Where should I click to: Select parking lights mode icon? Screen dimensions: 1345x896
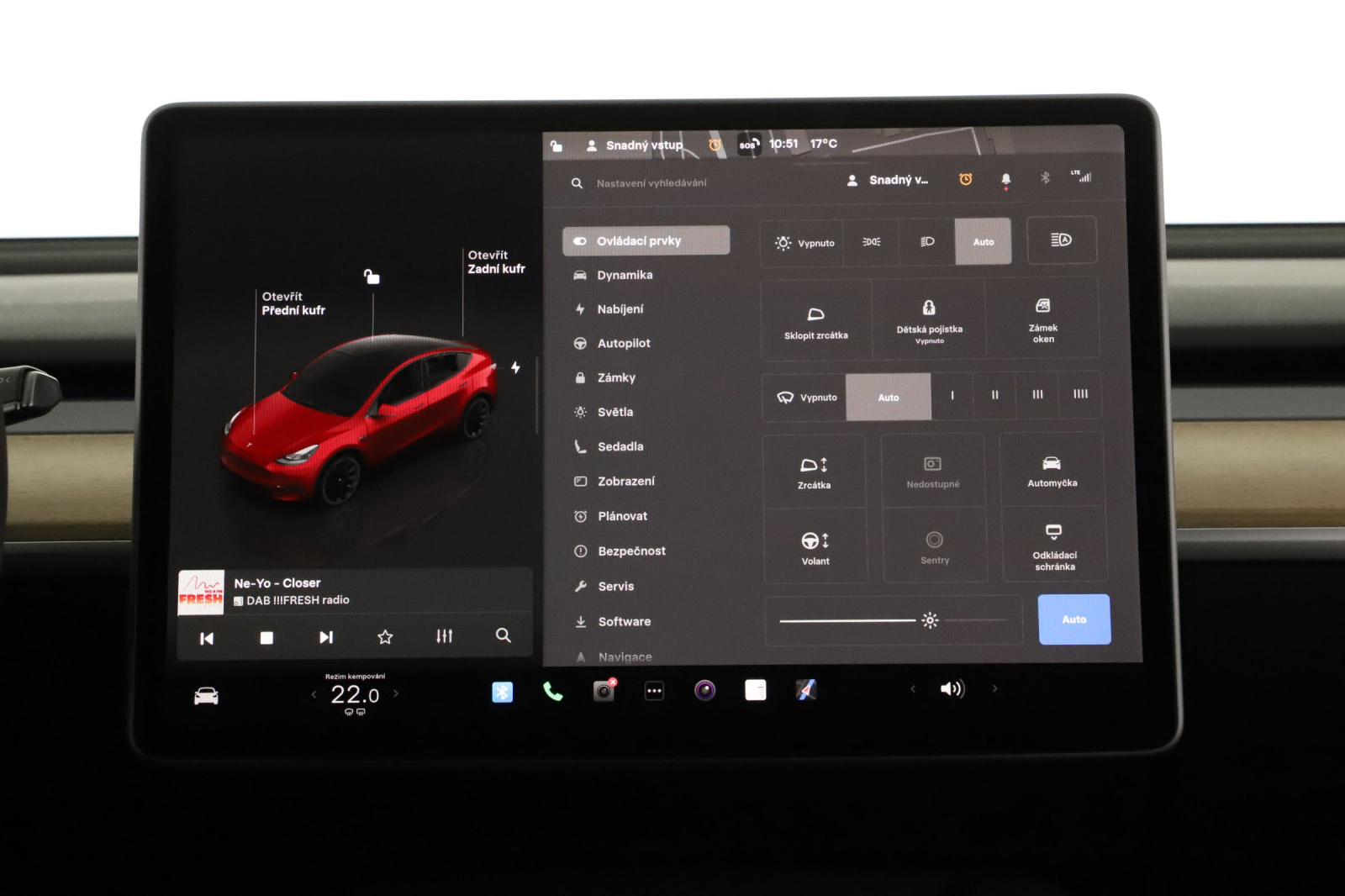[871, 242]
